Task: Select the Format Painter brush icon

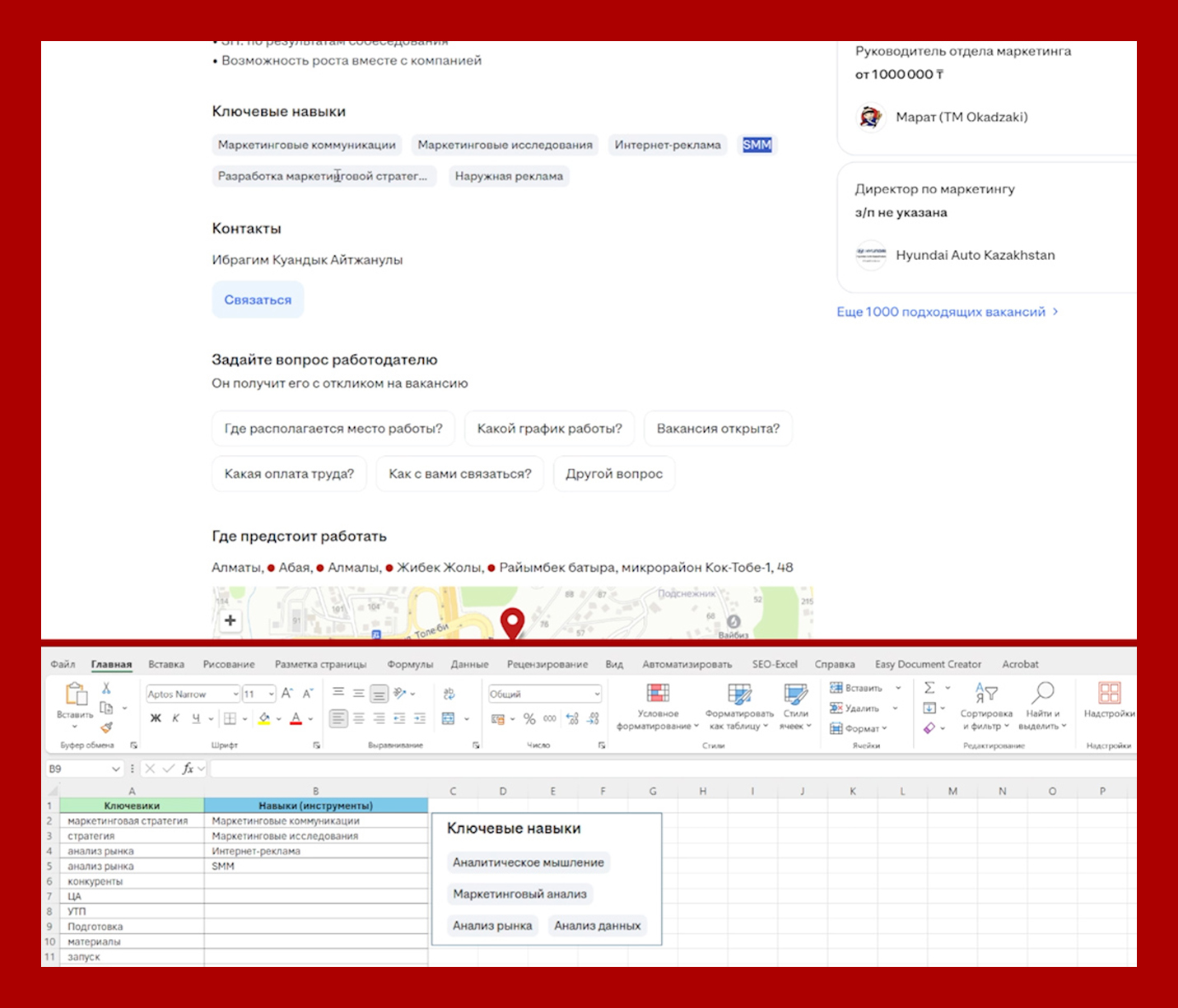Action: click(x=106, y=727)
